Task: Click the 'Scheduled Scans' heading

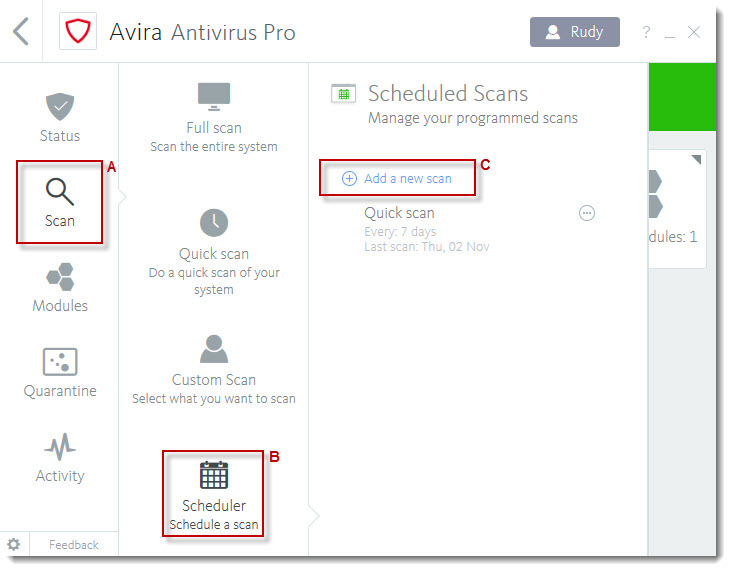Action: 448,93
